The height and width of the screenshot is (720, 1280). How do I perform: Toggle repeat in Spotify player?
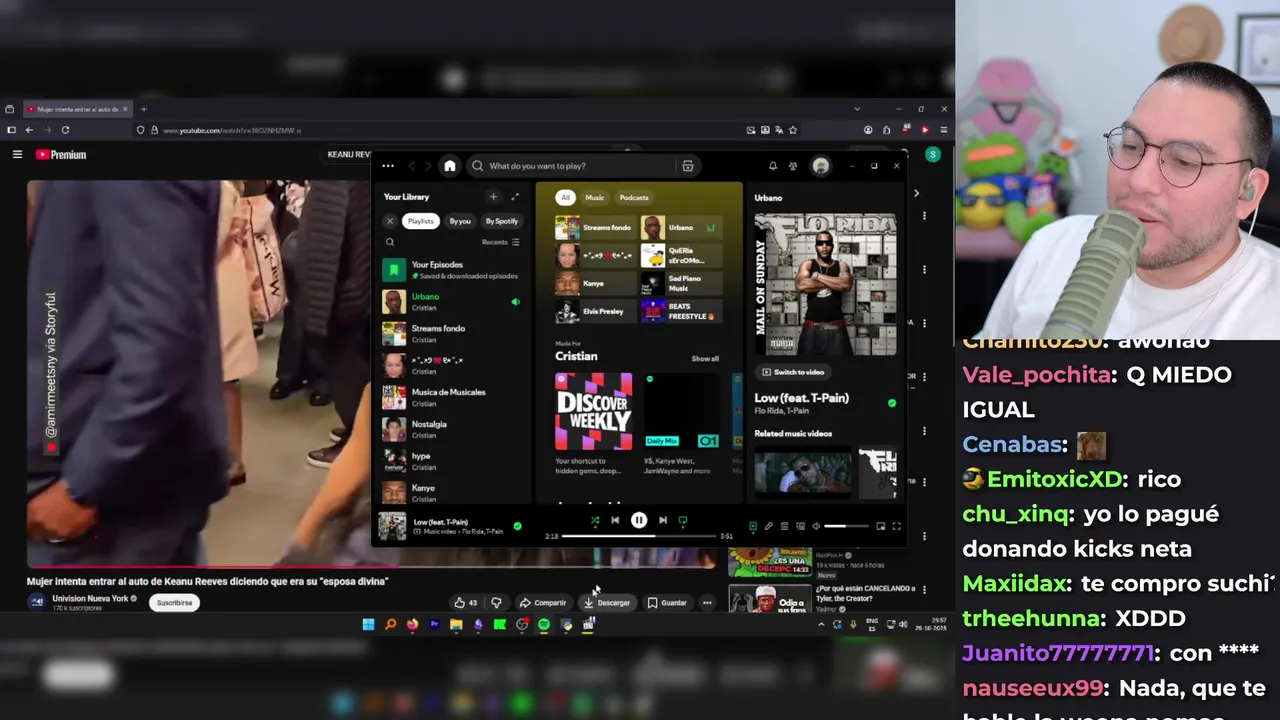coord(683,520)
